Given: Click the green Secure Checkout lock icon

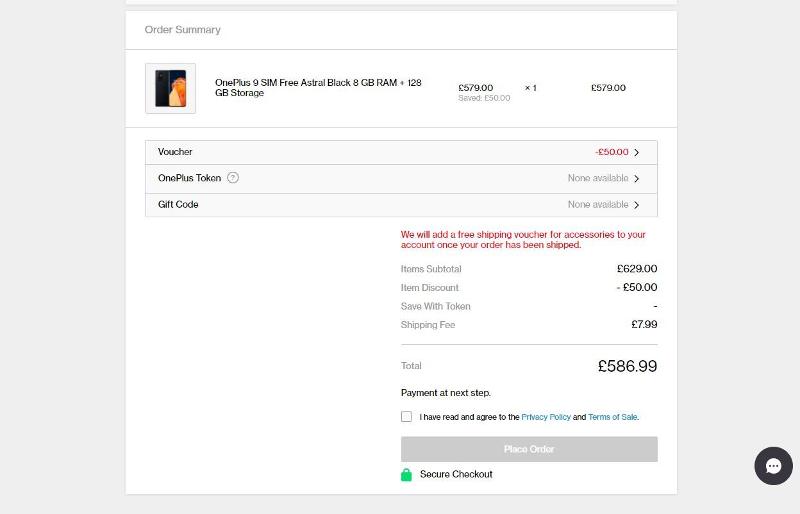Looking at the screenshot, I should click(x=406, y=475).
